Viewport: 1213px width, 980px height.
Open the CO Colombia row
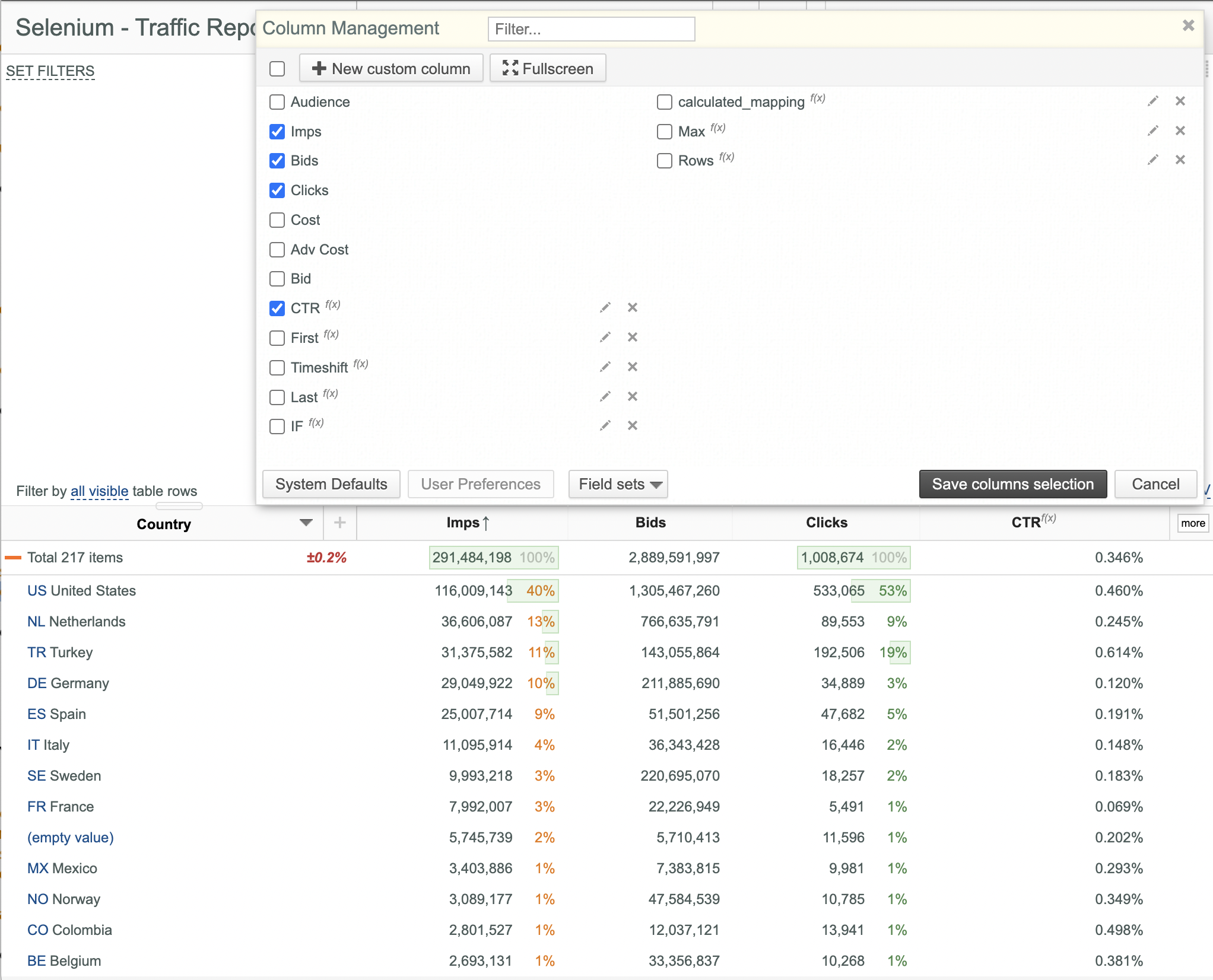[69, 930]
